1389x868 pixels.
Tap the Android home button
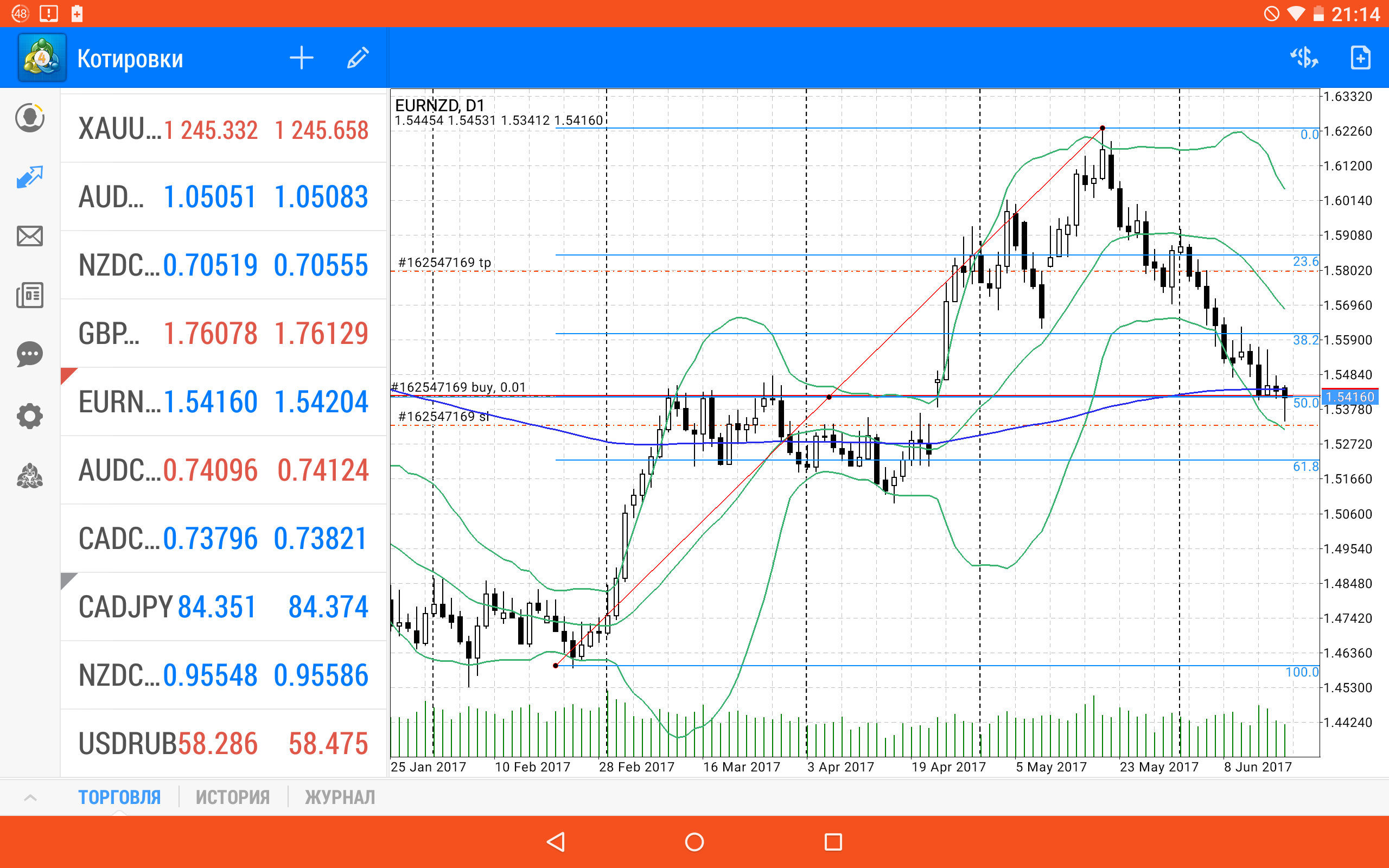point(694,841)
